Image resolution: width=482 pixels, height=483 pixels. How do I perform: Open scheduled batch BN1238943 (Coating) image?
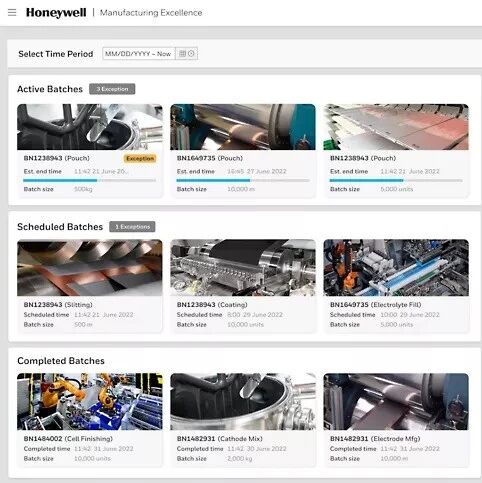pos(243,268)
